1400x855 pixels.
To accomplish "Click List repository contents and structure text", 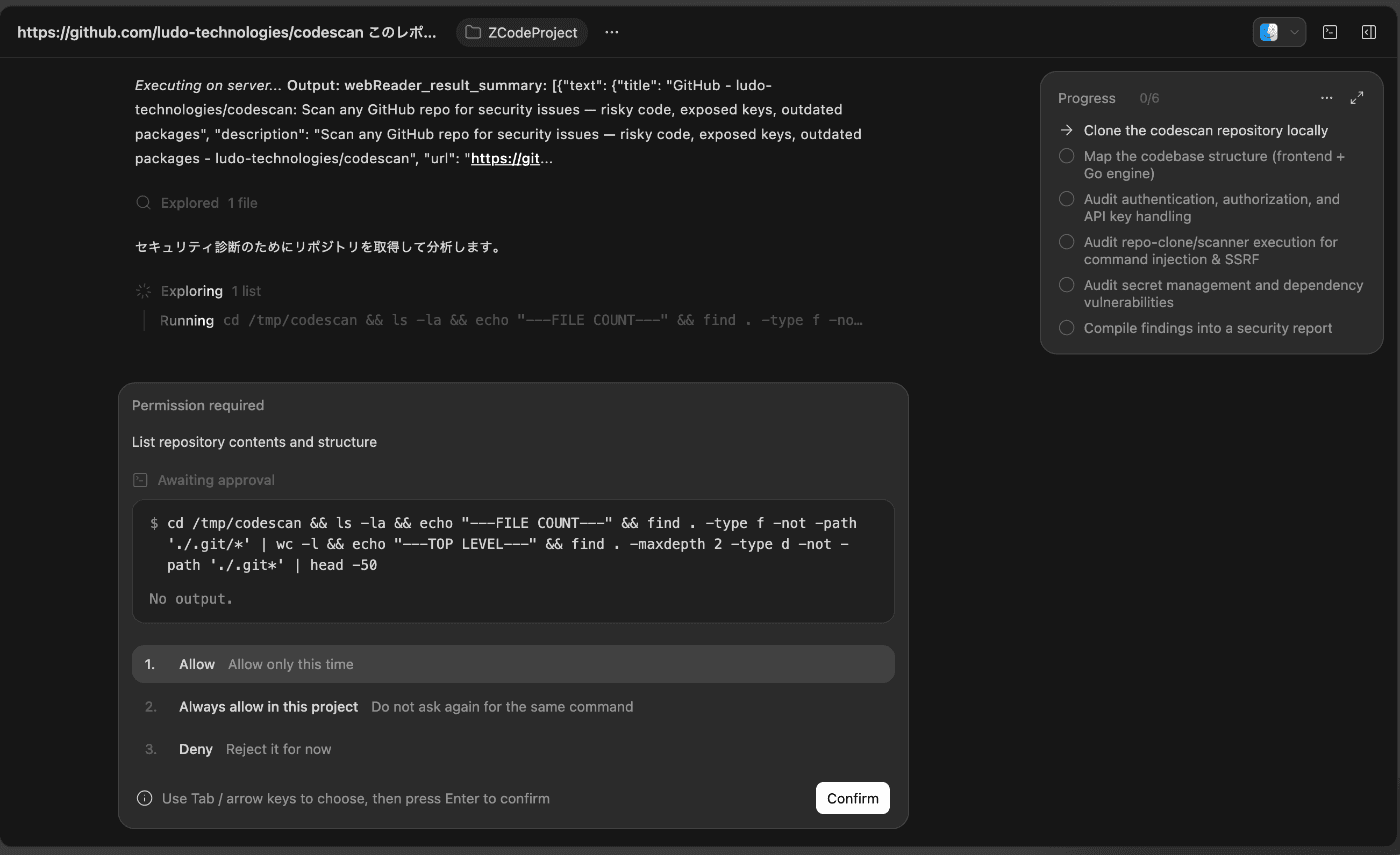I will (254, 442).
